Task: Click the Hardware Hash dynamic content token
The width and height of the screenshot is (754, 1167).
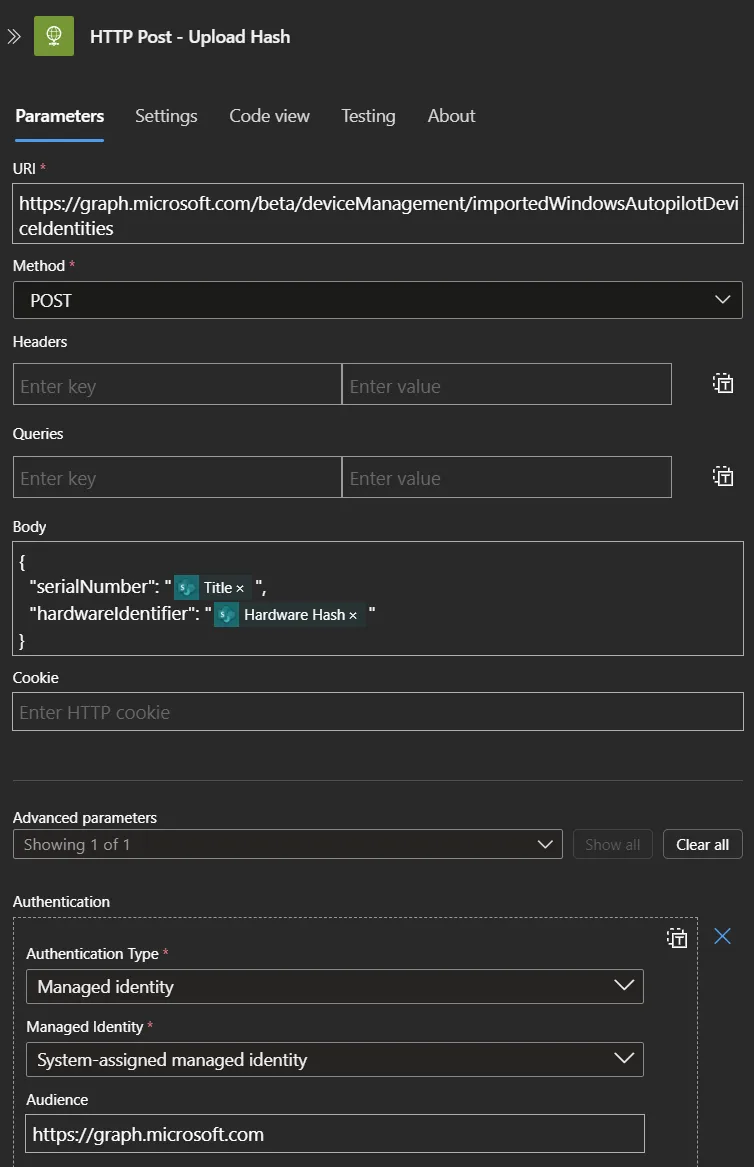Action: click(x=289, y=615)
